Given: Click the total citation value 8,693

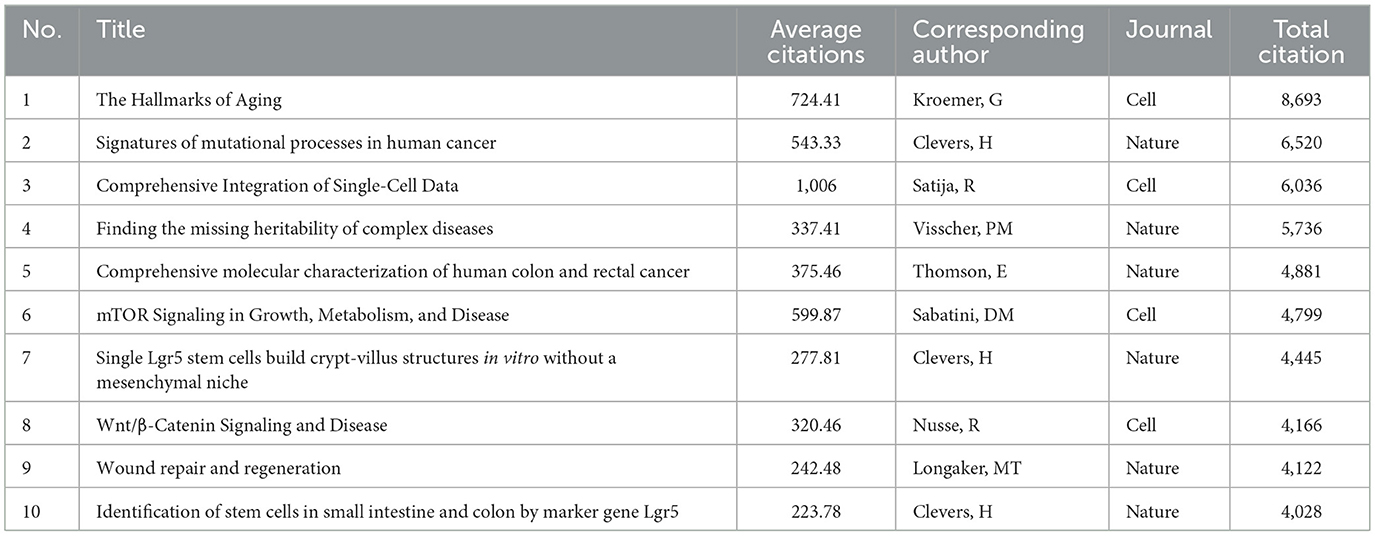Looking at the screenshot, I should tap(1301, 100).
